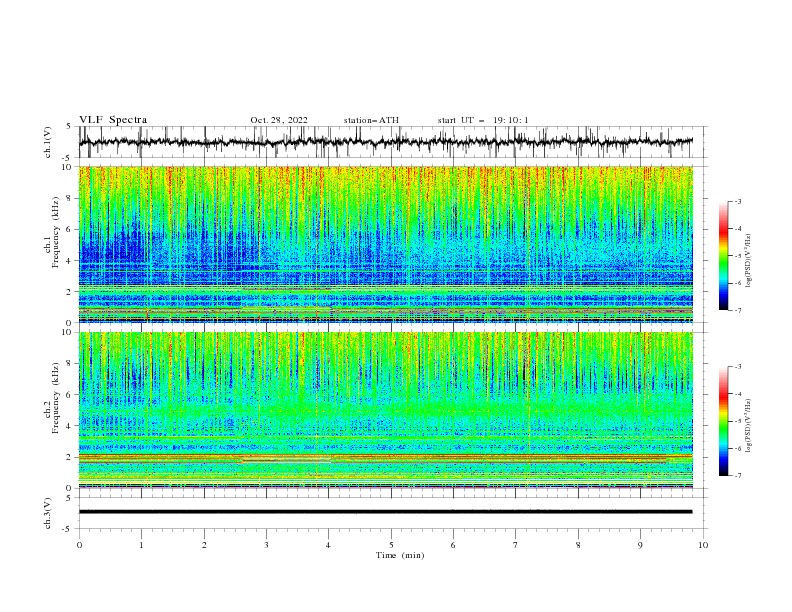Click the "Time (min)" axis label
This screenshot has height=612, width=792.
(400, 555)
